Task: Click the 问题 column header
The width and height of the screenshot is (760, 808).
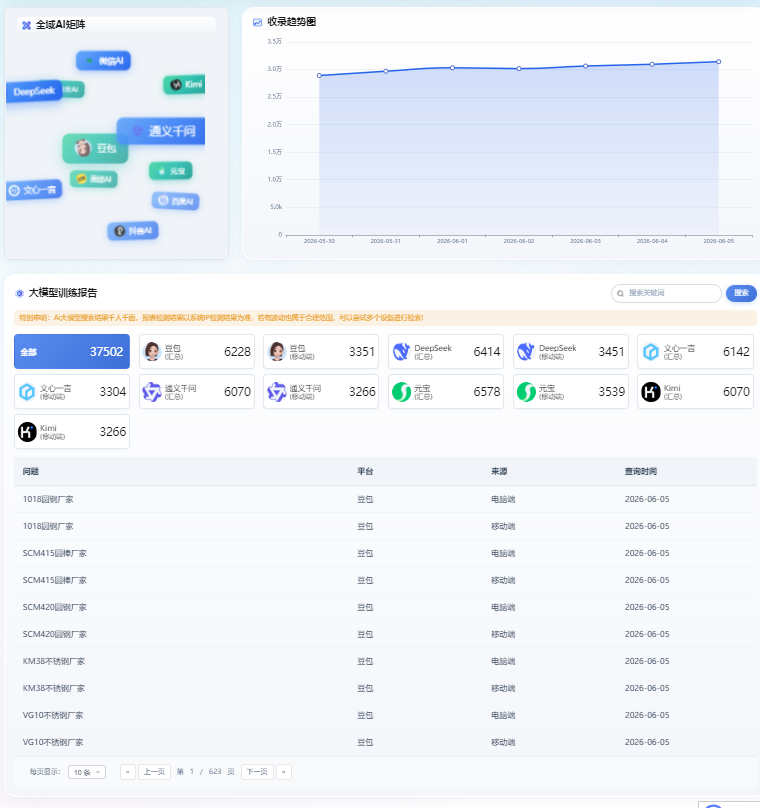Action: [x=31, y=472]
